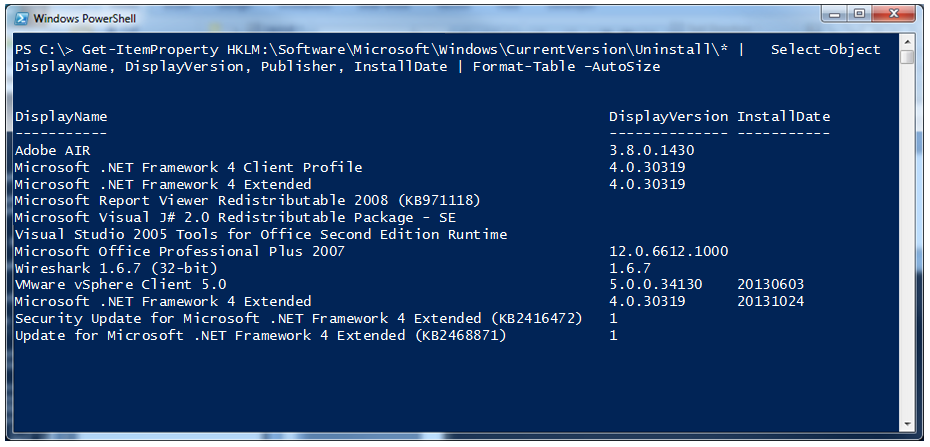
Task: Click the Security Update KB2416472 line
Action: pos(298,318)
